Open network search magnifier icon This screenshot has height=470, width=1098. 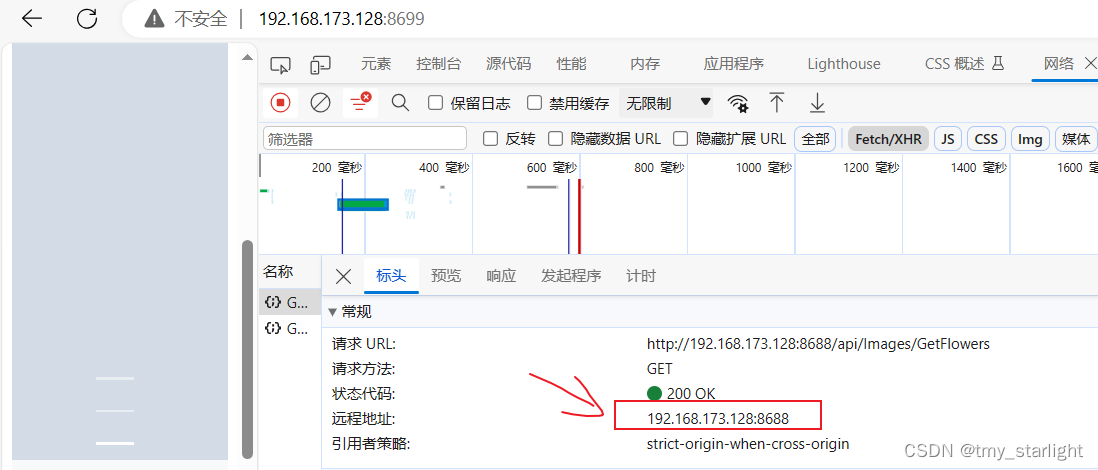[400, 103]
